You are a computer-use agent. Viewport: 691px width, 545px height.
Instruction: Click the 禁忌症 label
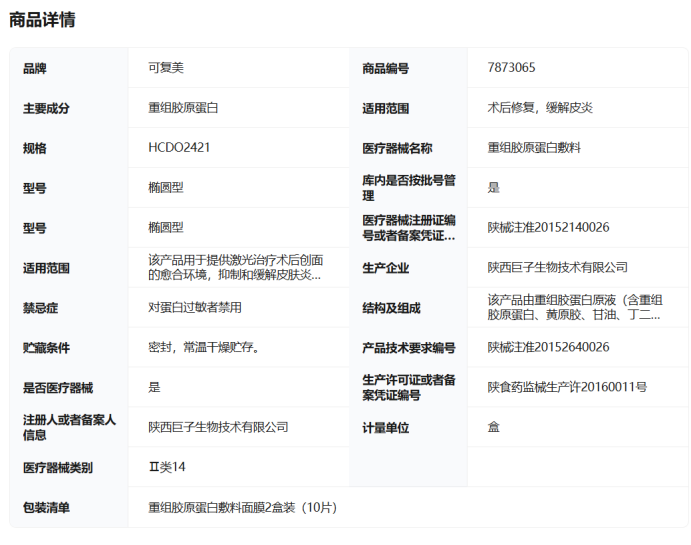point(41,308)
